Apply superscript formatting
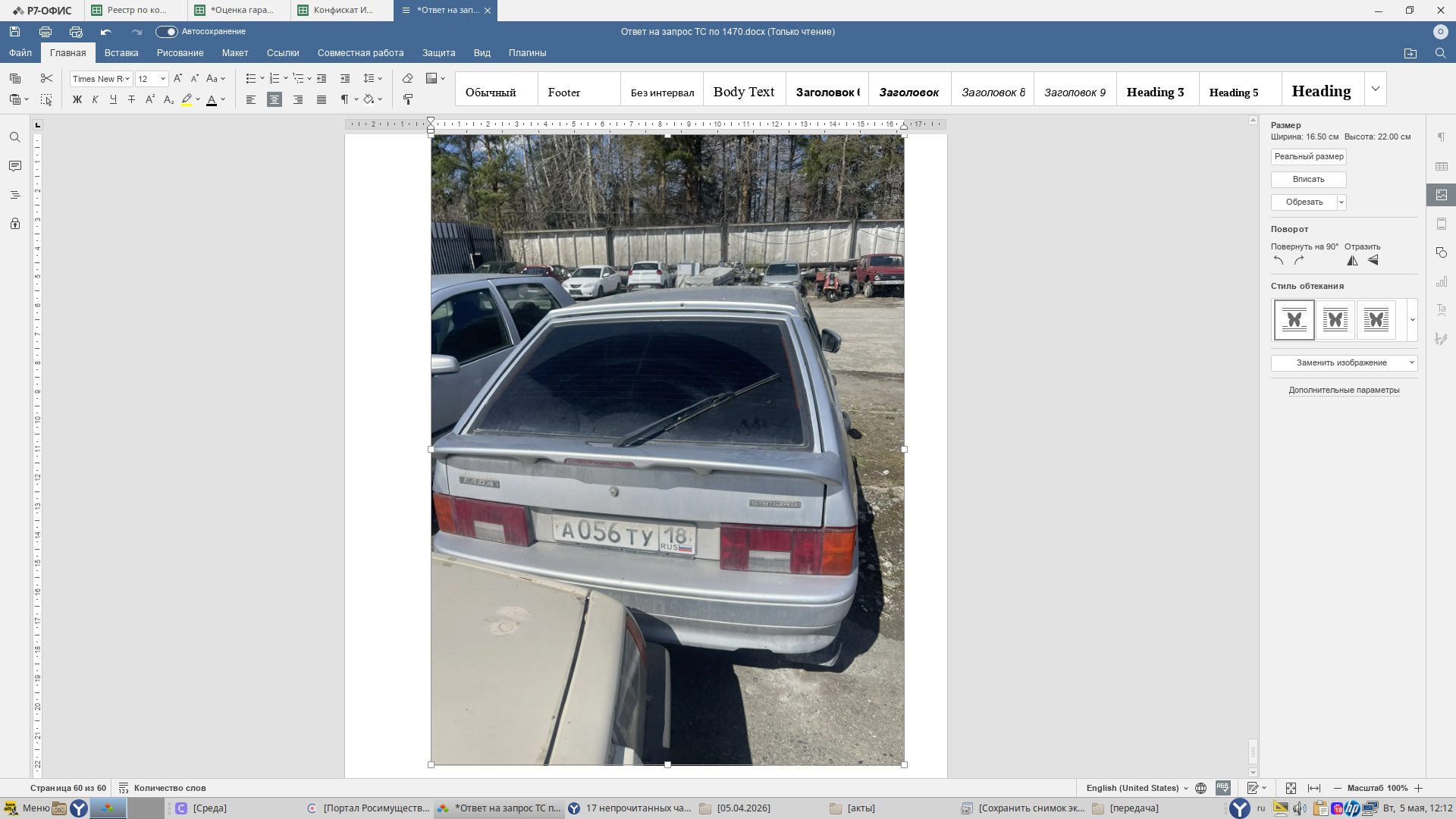This screenshot has height=819, width=1456. [150, 99]
